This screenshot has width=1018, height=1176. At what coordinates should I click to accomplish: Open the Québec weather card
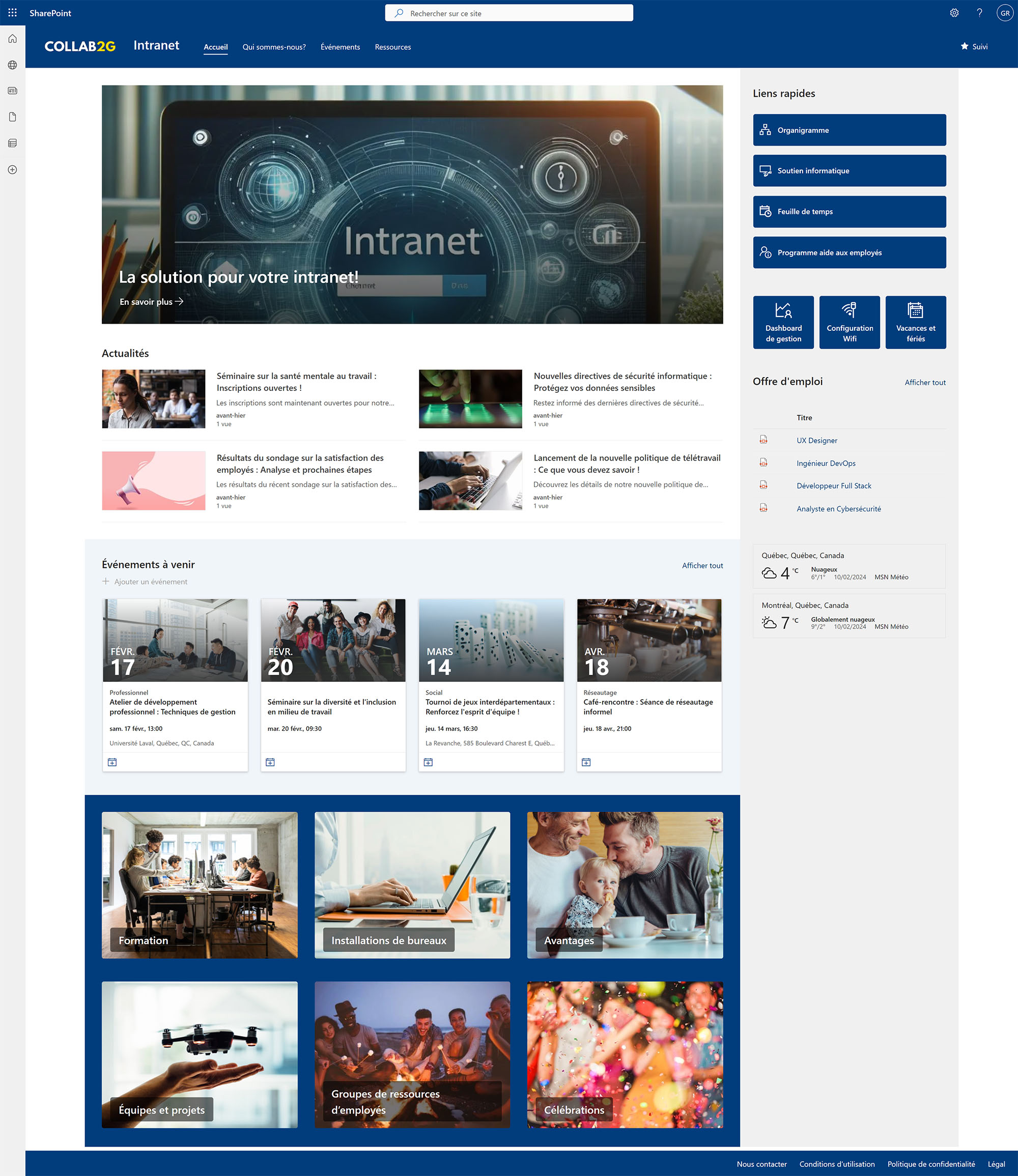[850, 566]
